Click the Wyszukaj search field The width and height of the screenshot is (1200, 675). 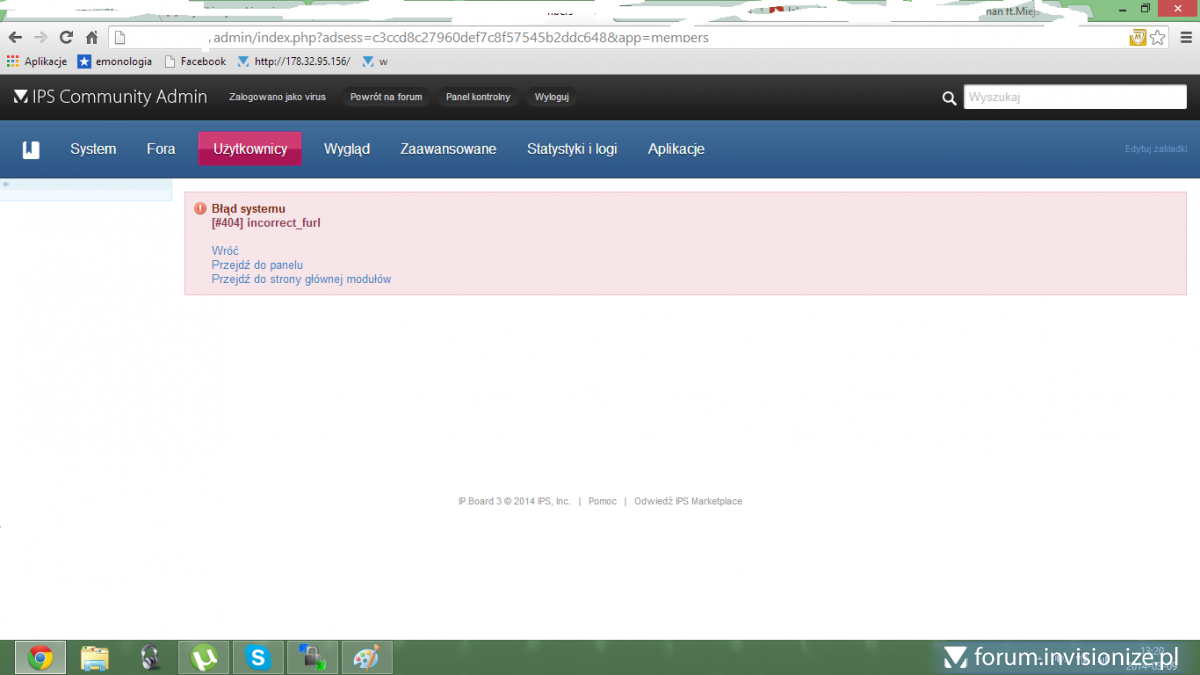[x=1075, y=97]
